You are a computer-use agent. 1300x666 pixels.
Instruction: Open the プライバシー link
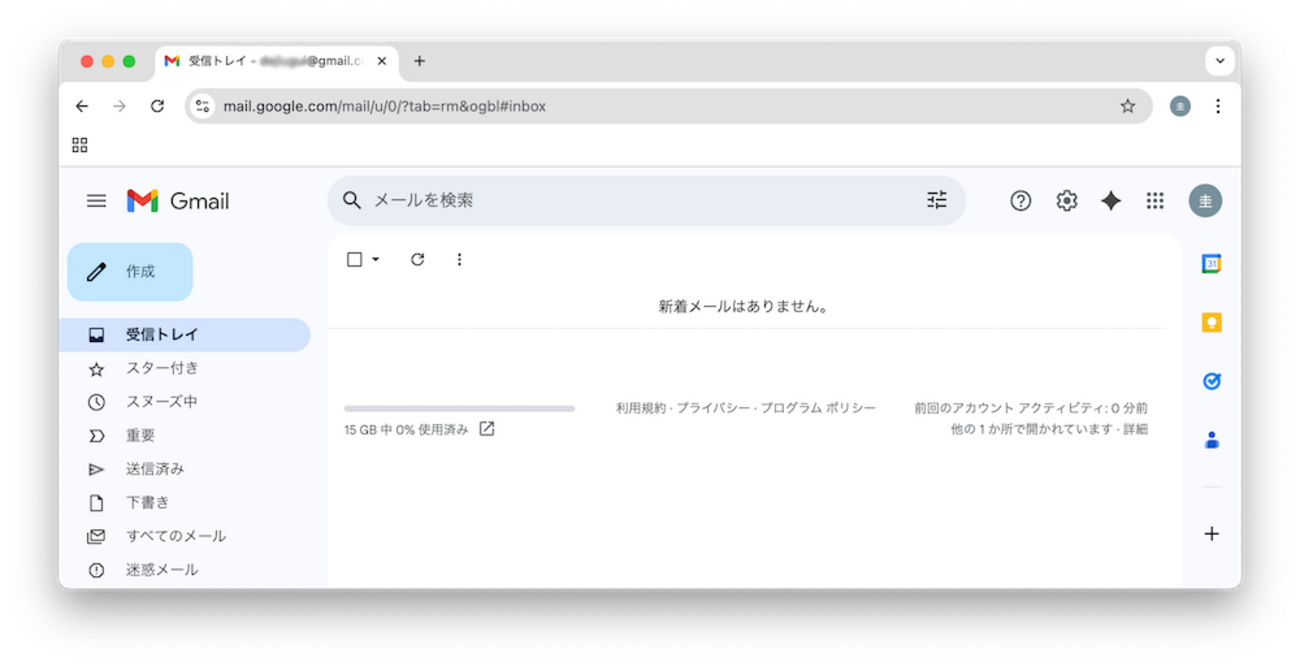pyautogui.click(x=713, y=408)
